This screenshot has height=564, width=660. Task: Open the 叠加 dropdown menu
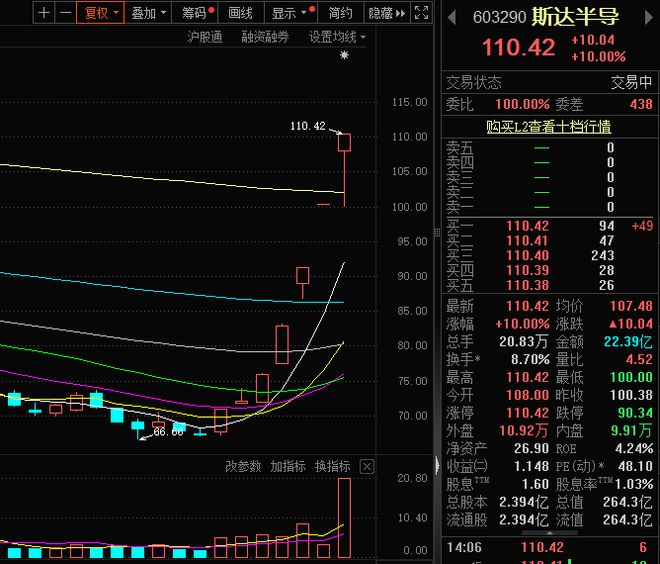(148, 13)
